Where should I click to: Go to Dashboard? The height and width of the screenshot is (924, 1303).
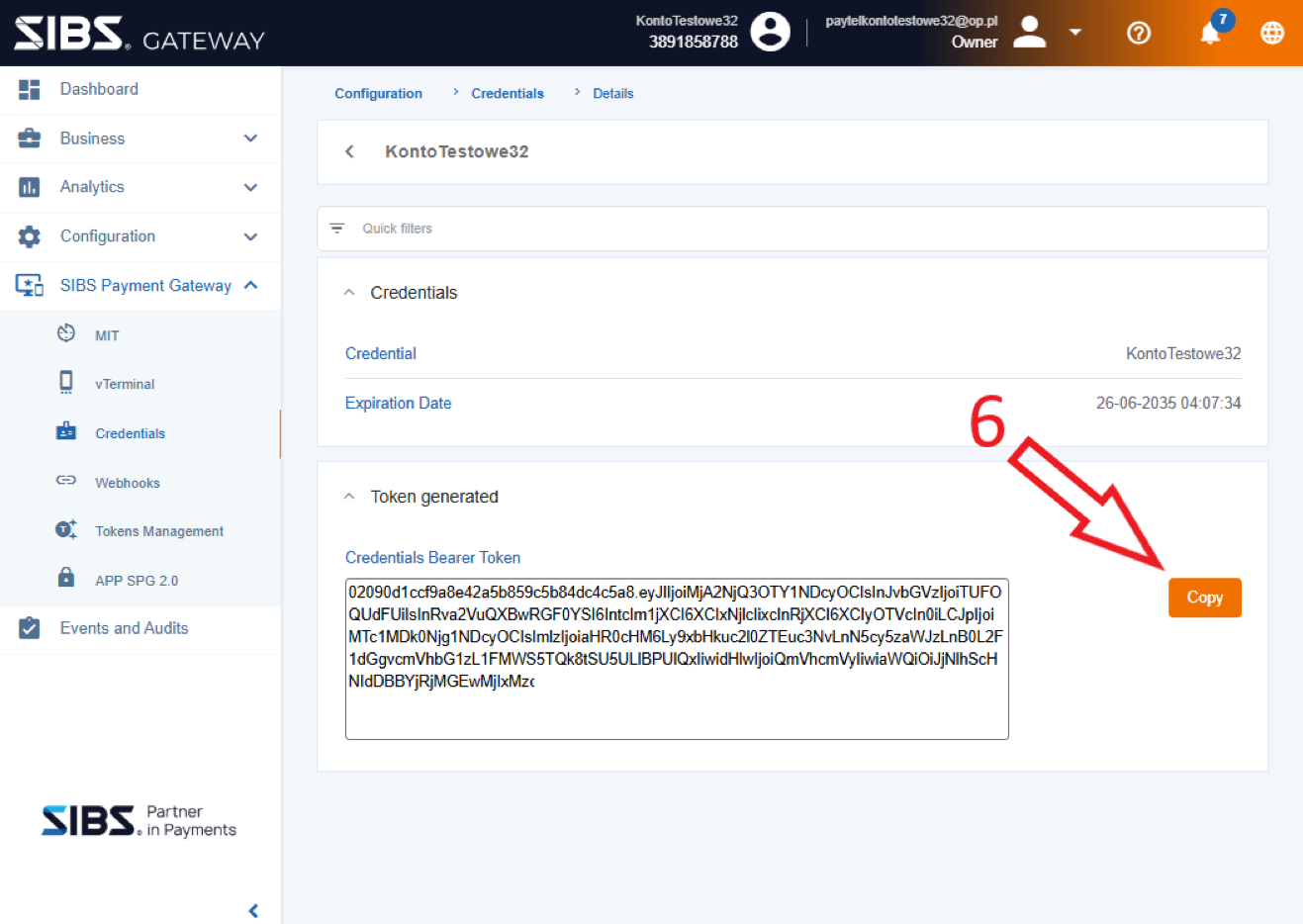(x=99, y=89)
